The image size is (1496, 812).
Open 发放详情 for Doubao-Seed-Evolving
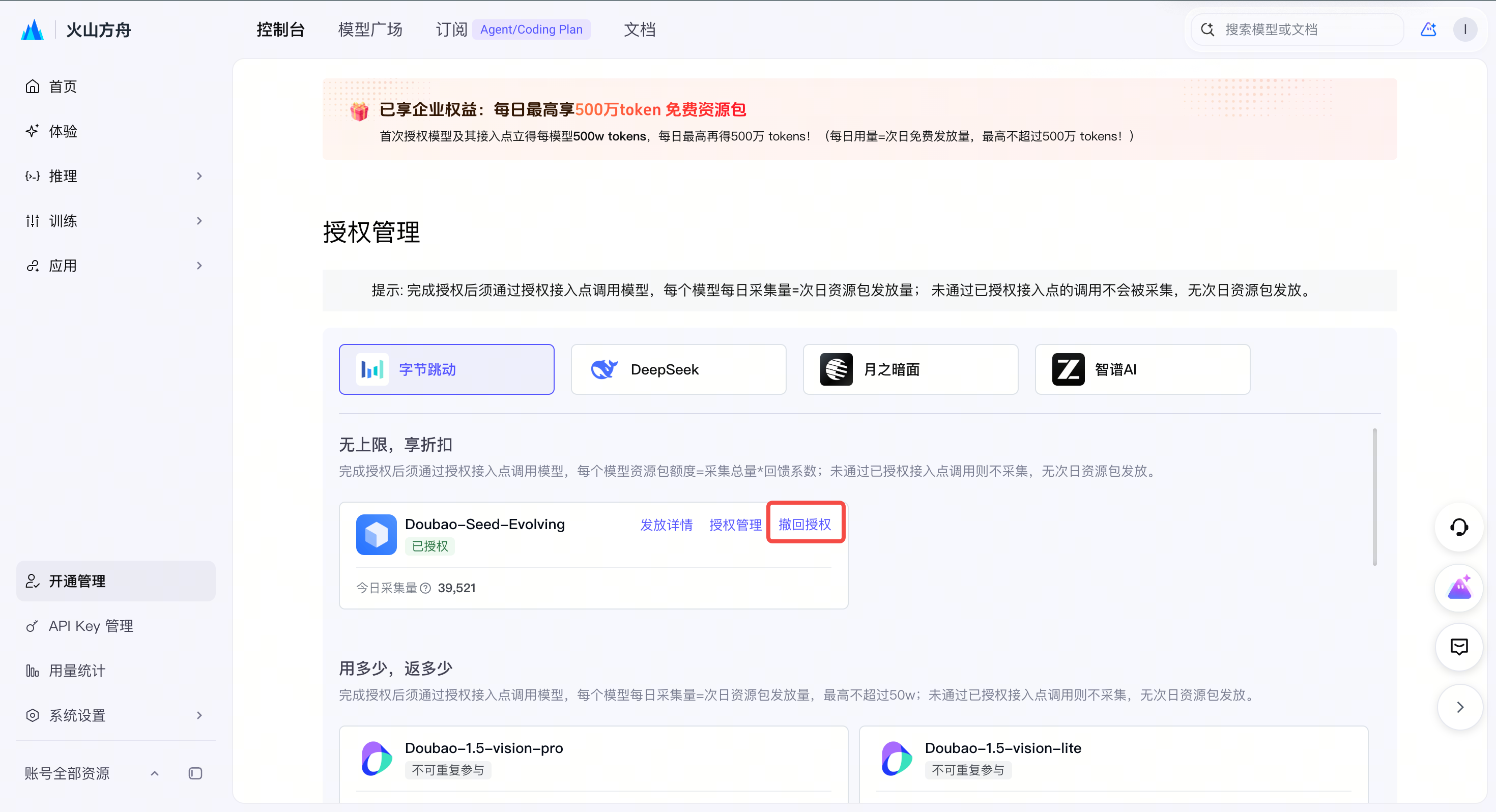point(666,525)
